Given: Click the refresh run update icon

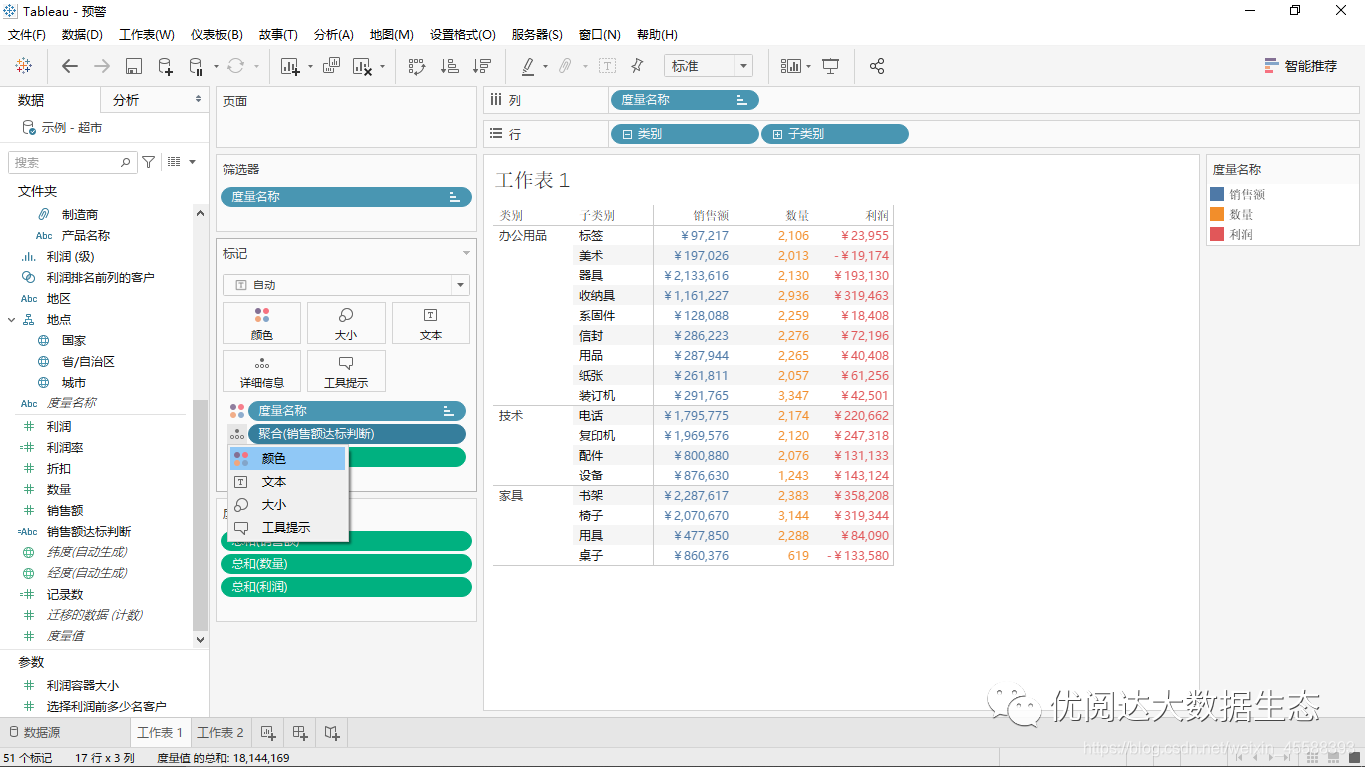Looking at the screenshot, I should pos(236,66).
